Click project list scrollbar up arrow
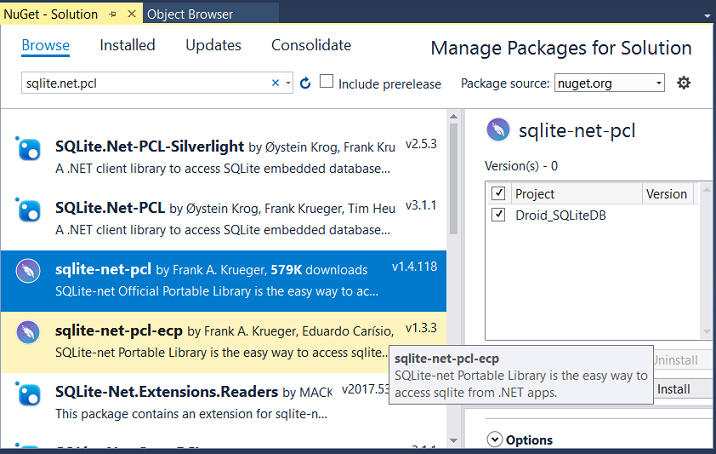Screen dimensions: 716x454 point(707,189)
